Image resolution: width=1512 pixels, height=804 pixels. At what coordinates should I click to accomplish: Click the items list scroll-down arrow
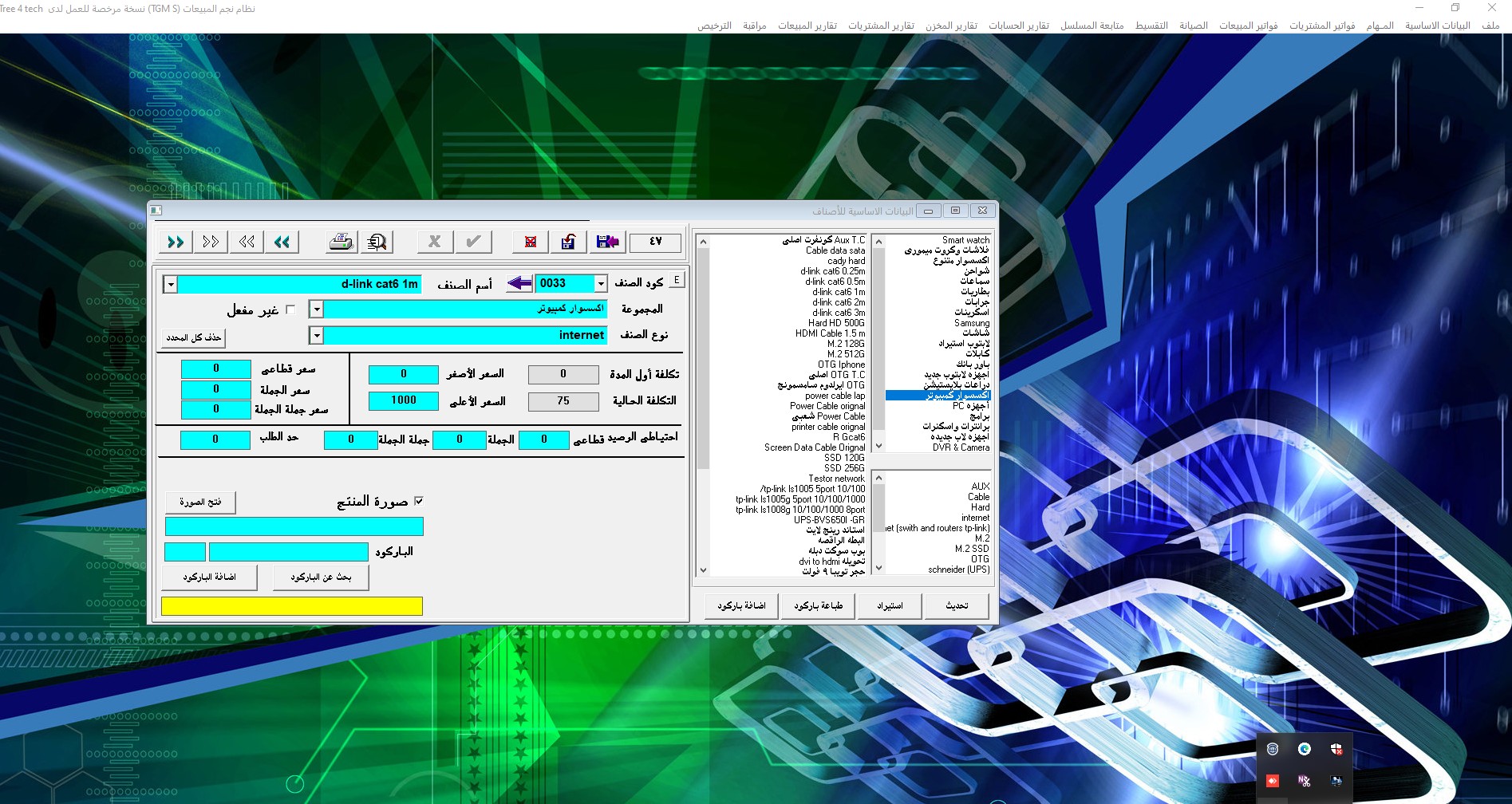pyautogui.click(x=703, y=570)
